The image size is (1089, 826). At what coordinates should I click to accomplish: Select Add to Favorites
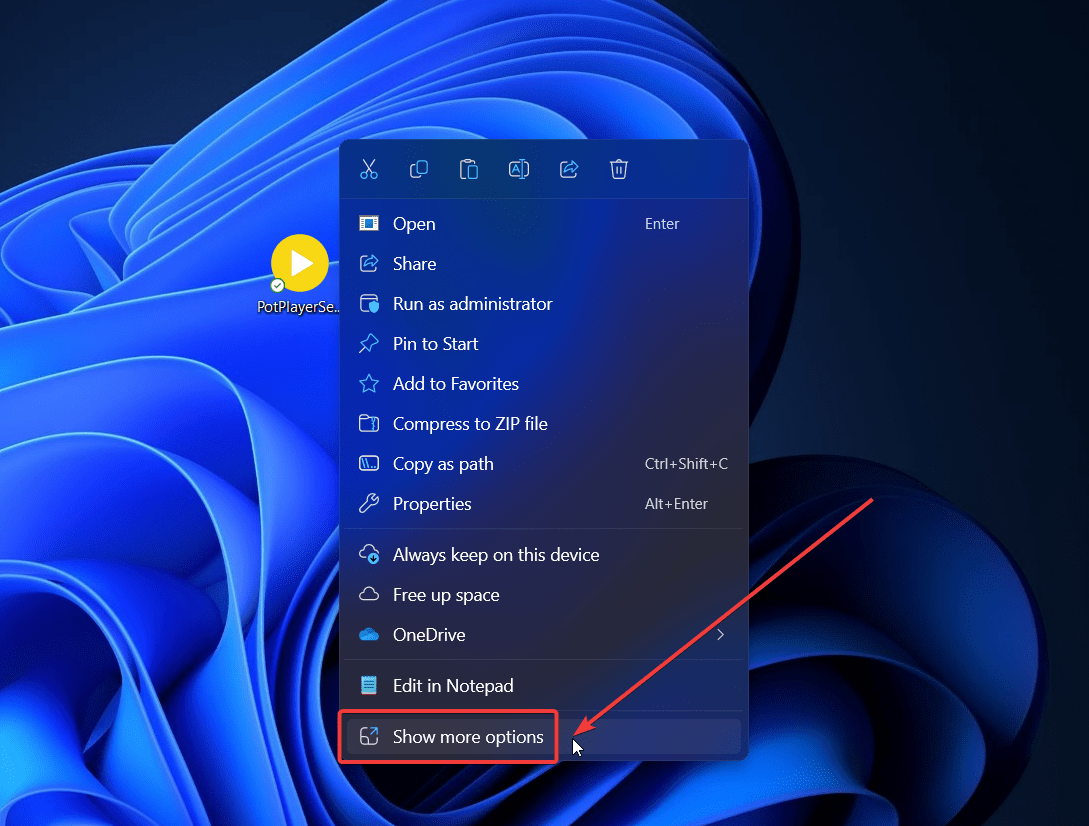coord(456,383)
